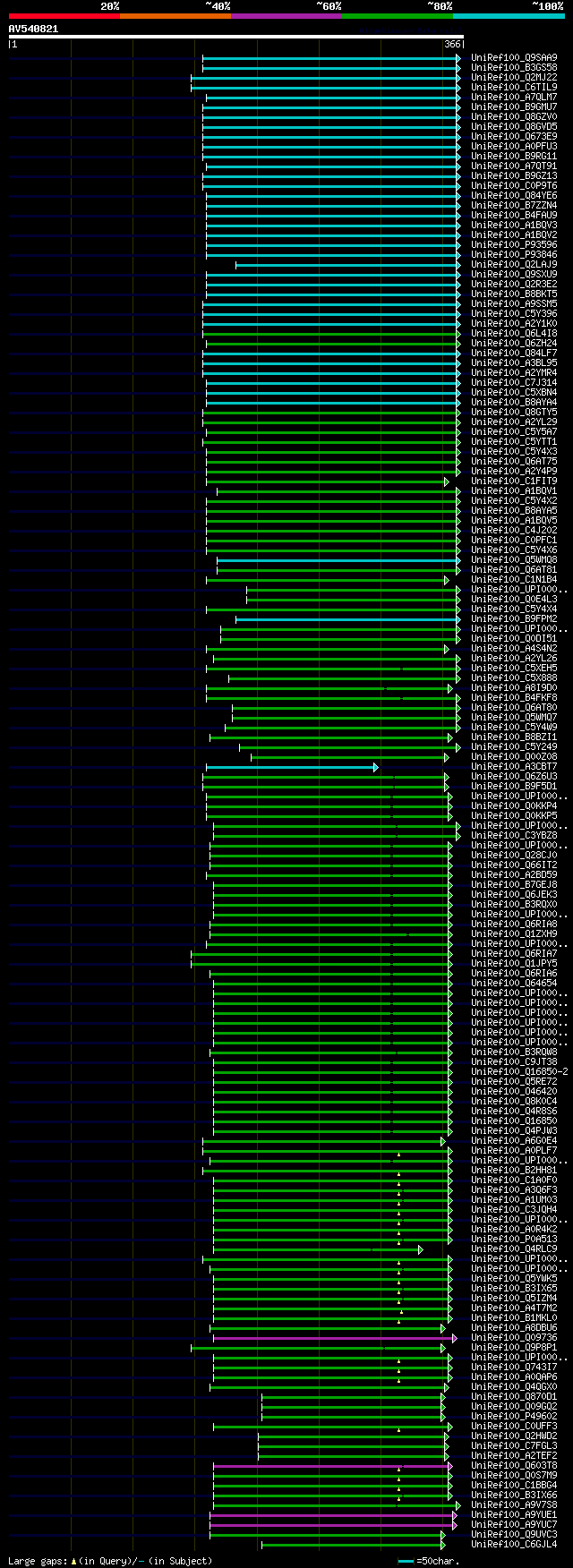Select the UniRef100_Q16850-2 label

[519, 1072]
